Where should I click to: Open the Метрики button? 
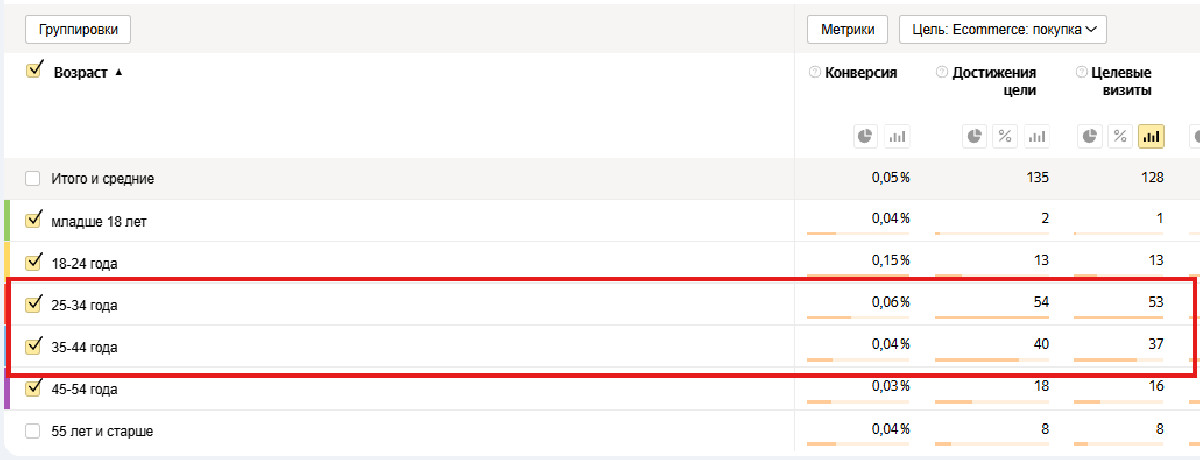[x=847, y=30]
